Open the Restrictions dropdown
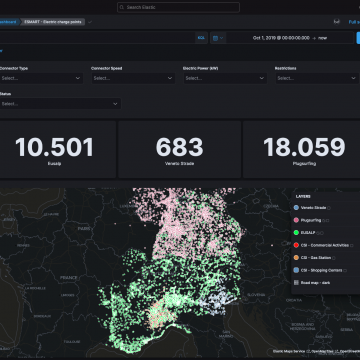Screen dimensions: 360x360 (x=317, y=78)
